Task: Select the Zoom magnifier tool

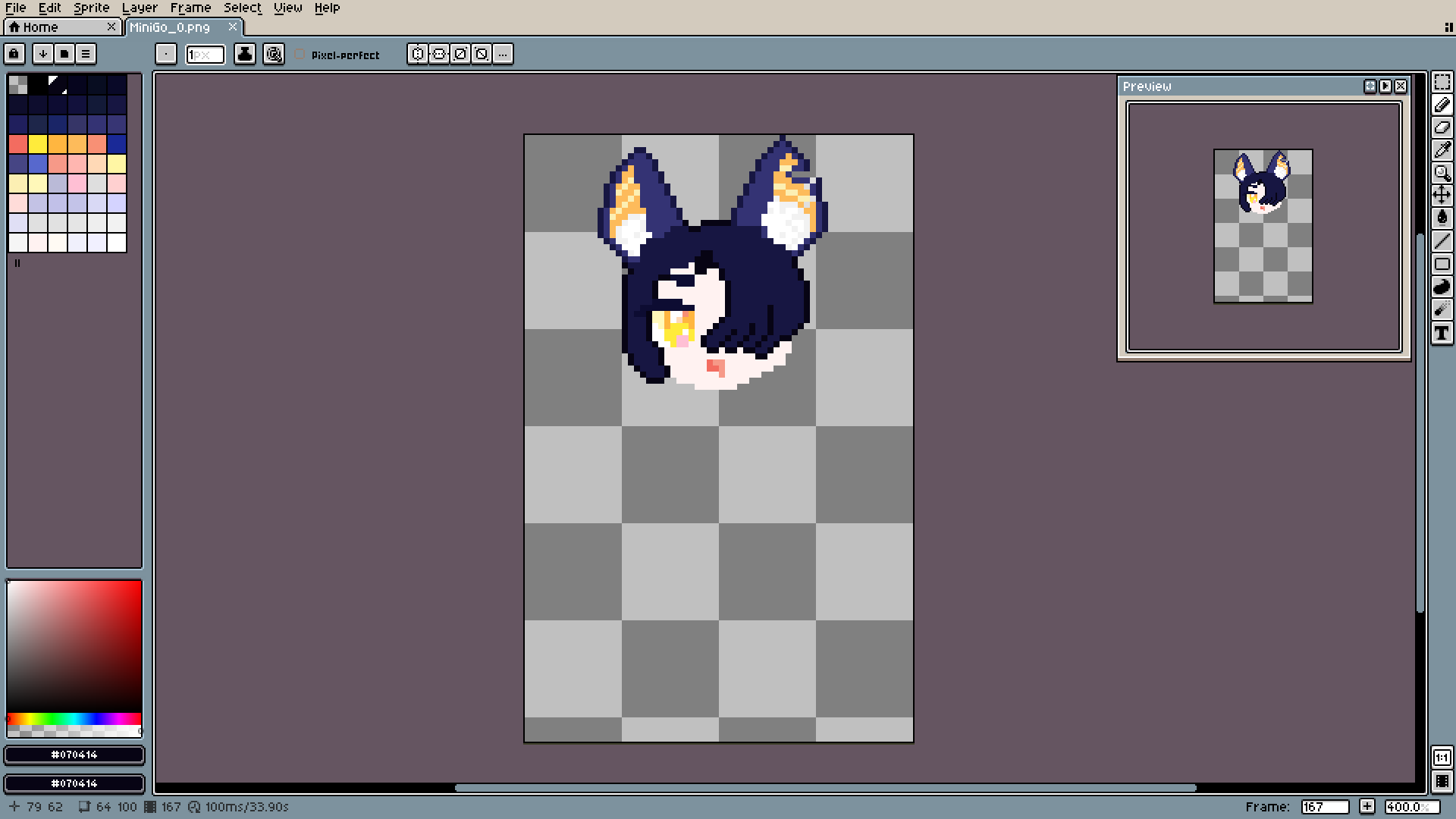Action: click(x=1442, y=173)
